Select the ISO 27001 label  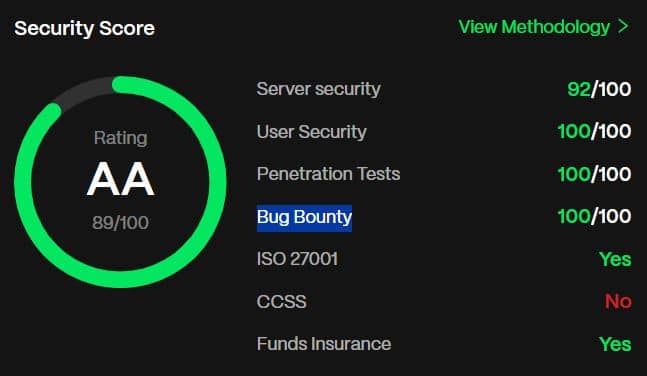pos(297,259)
